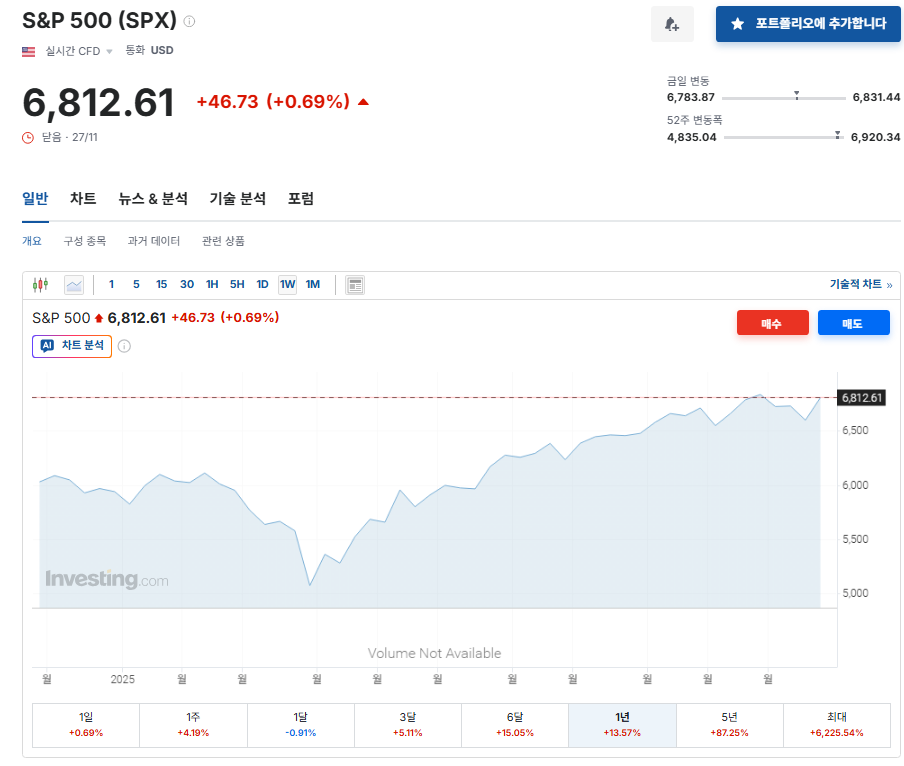Select the 6달 time range

[515, 725]
